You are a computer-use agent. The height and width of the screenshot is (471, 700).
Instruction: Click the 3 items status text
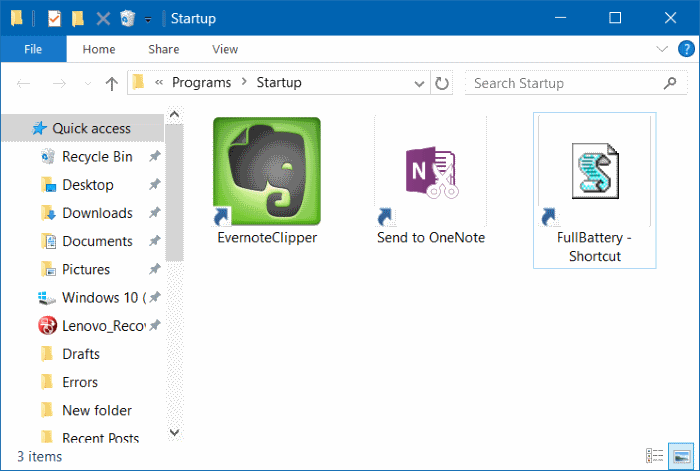(x=39, y=457)
